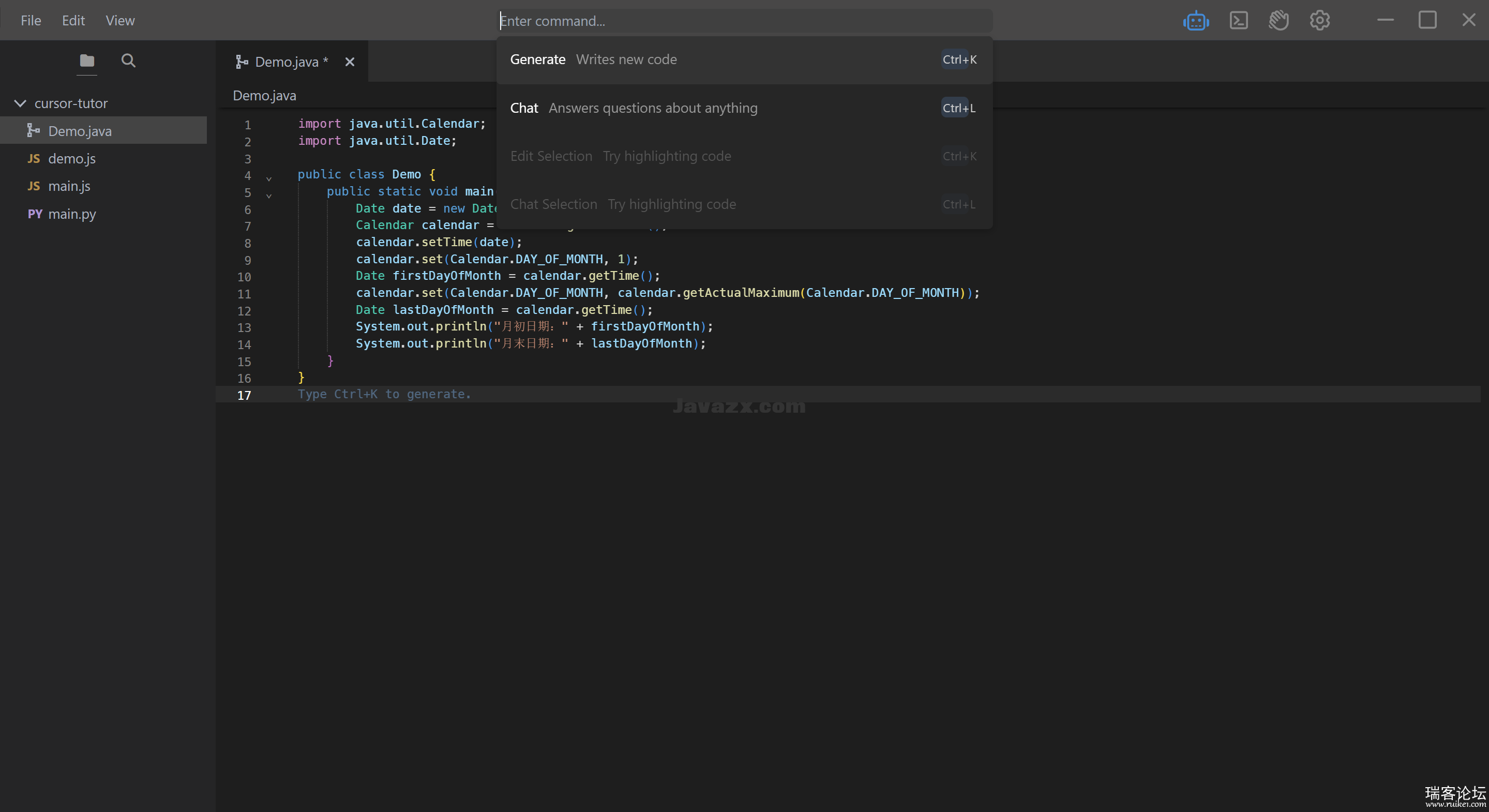Open the Edit menu
The image size is (1489, 812).
coord(73,21)
